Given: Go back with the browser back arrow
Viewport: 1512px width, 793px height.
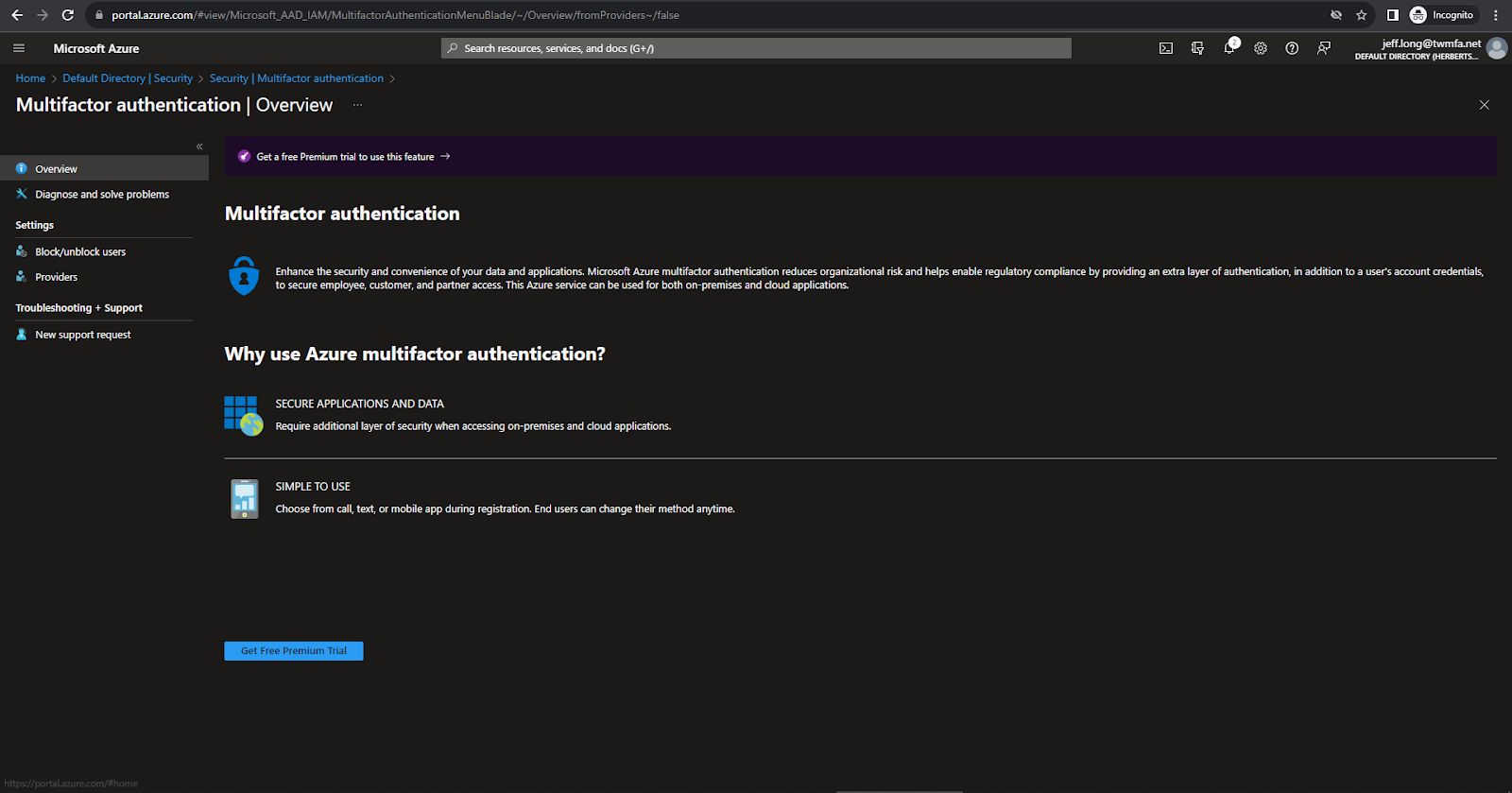Looking at the screenshot, I should coord(17,15).
